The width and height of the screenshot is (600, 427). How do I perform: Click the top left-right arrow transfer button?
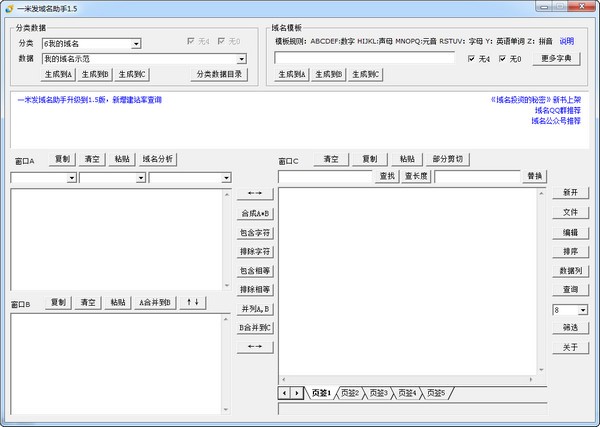point(255,193)
